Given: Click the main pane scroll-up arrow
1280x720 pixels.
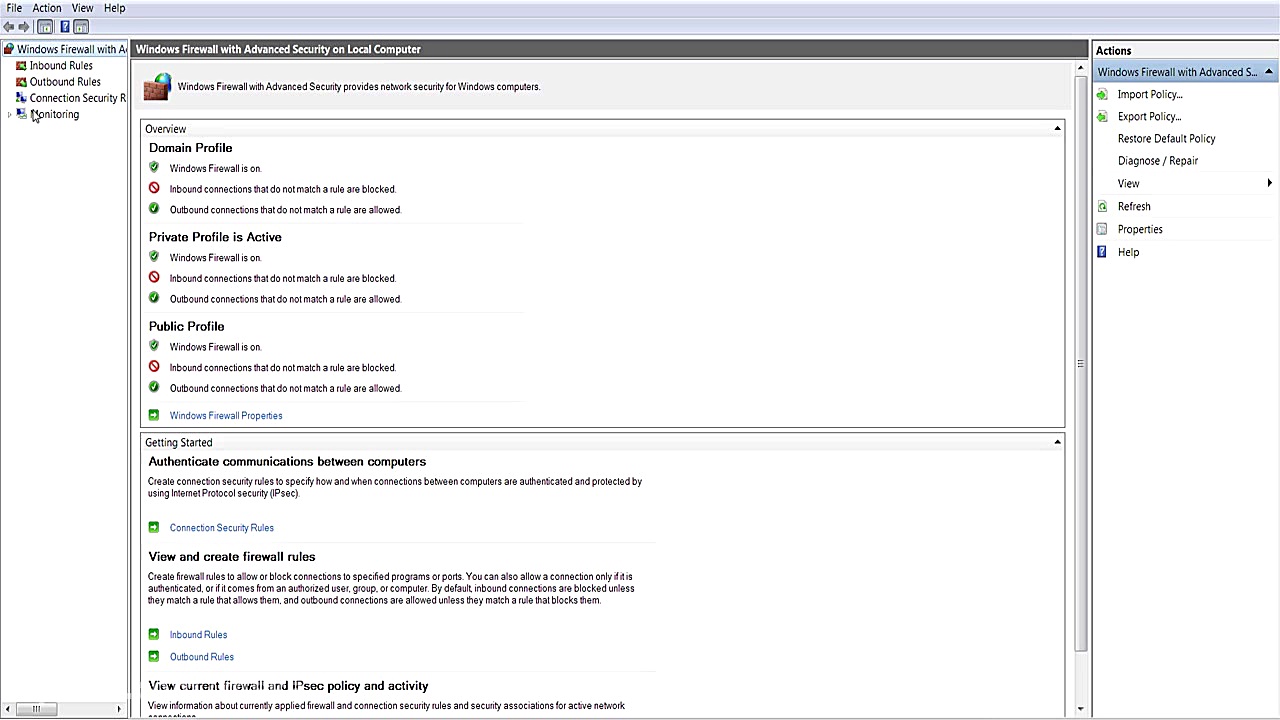Looking at the screenshot, I should tap(1080, 68).
